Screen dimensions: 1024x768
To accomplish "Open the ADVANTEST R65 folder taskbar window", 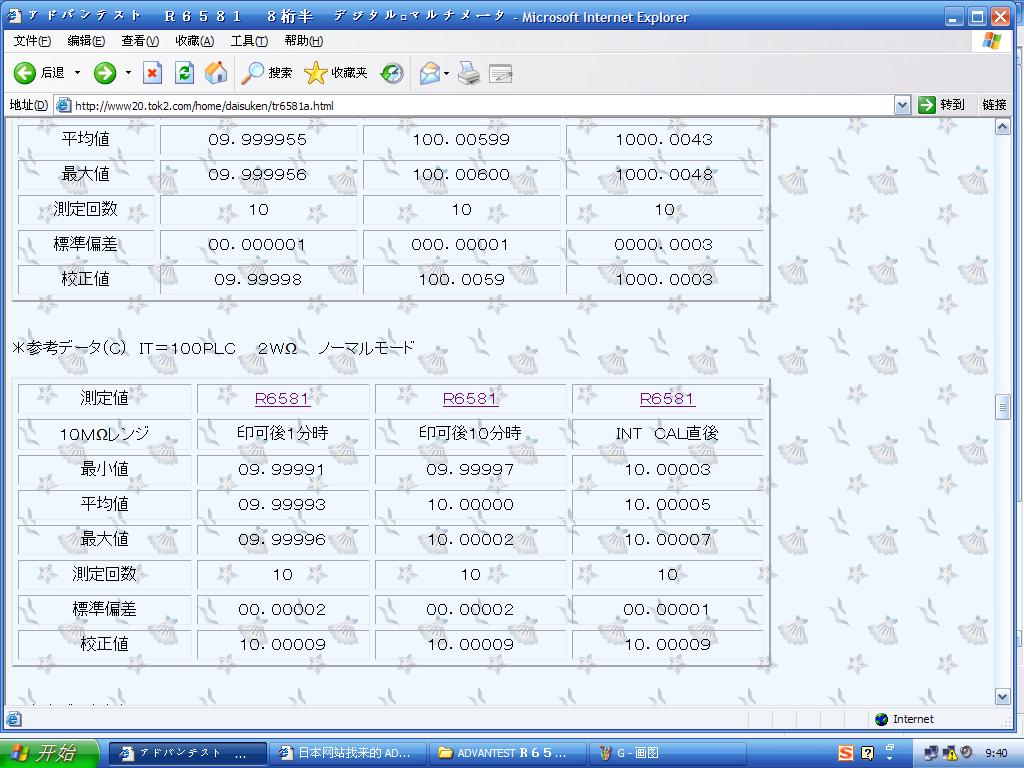I will tap(507, 753).
